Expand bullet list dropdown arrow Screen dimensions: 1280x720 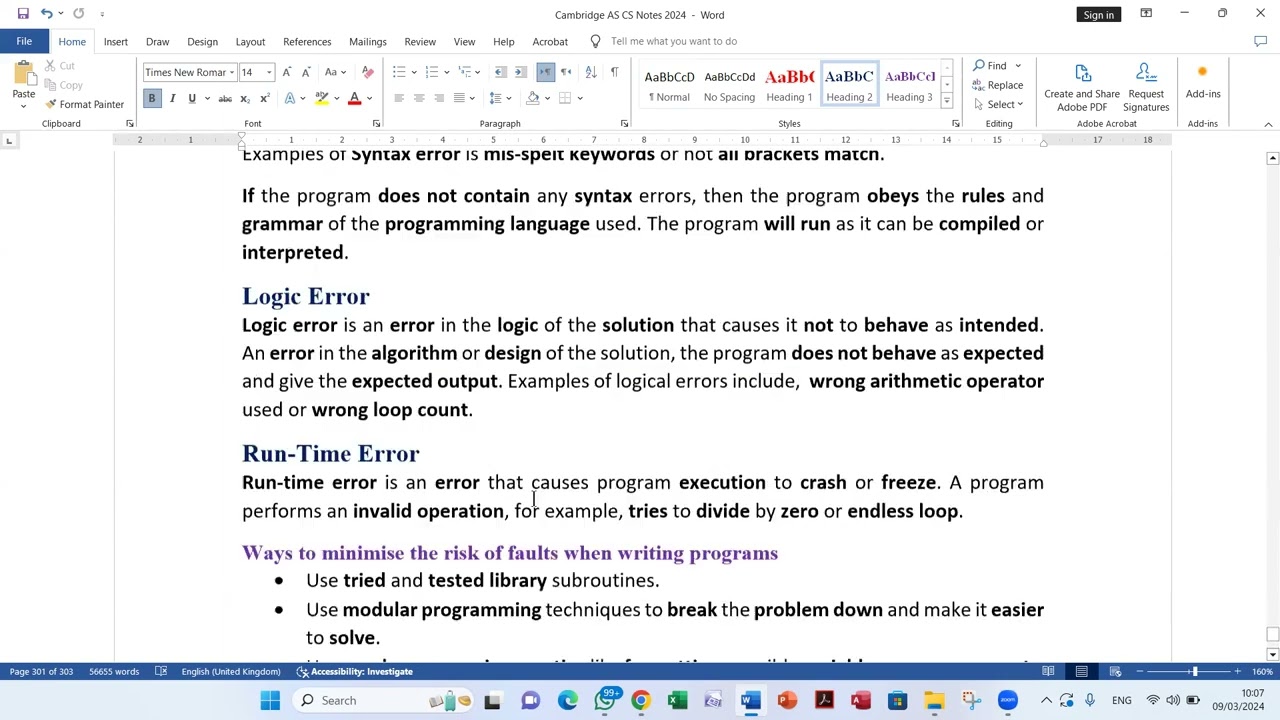412,72
